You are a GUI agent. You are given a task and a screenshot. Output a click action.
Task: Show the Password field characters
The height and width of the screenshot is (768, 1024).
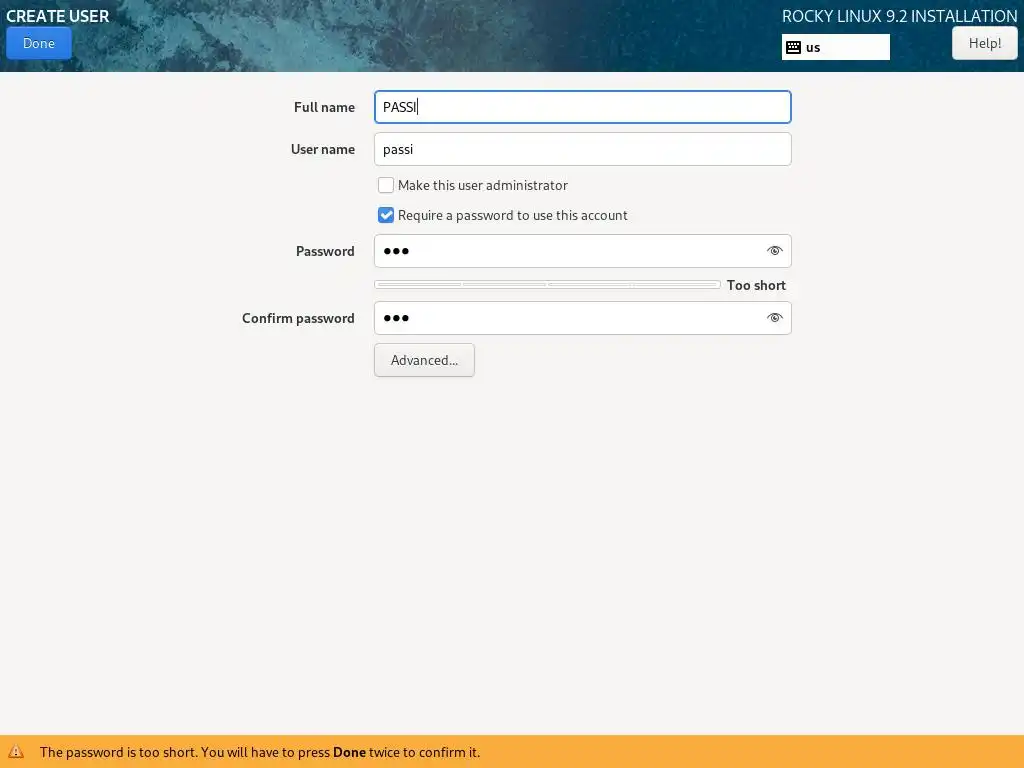click(x=775, y=251)
